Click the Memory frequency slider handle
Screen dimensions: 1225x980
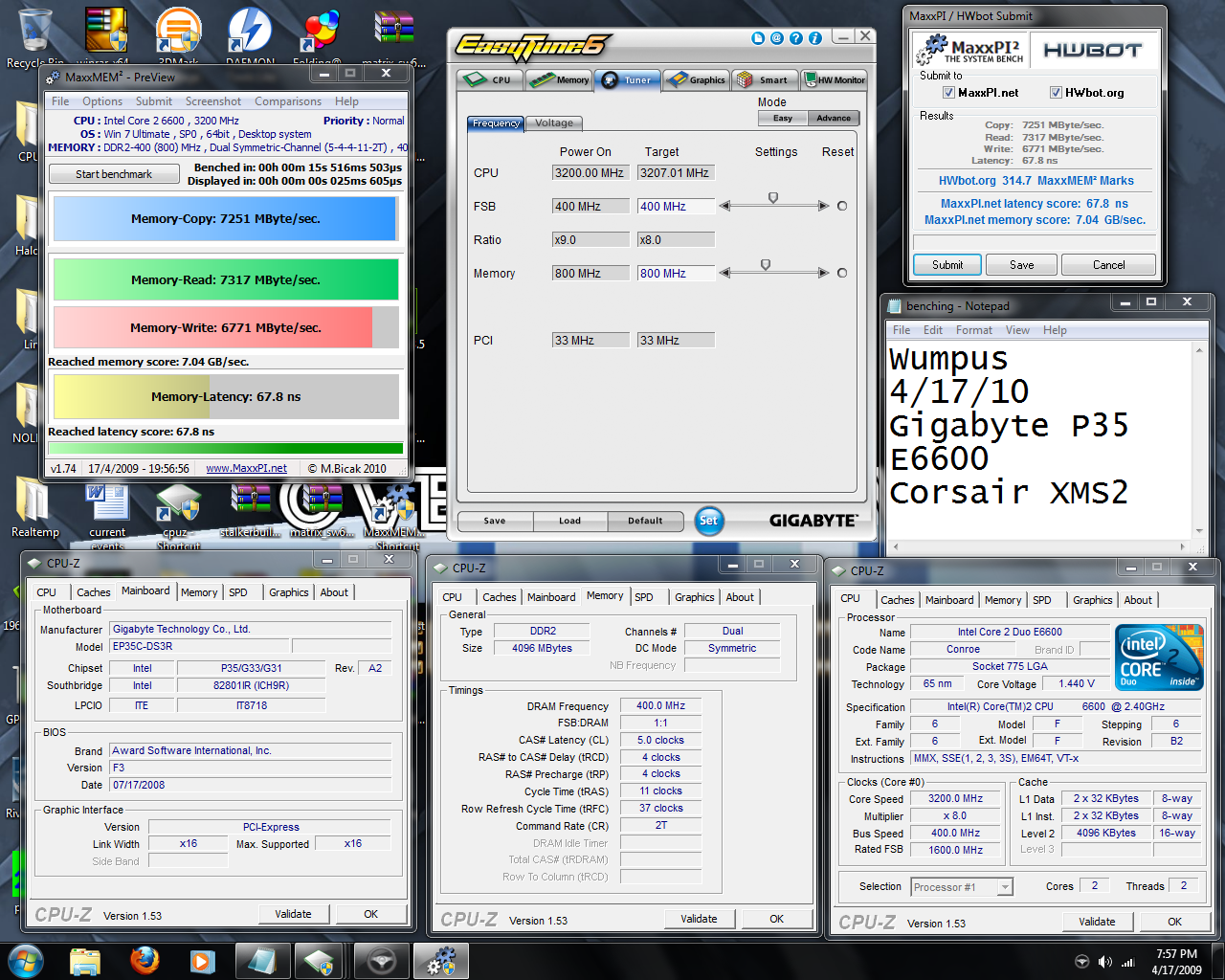click(766, 265)
